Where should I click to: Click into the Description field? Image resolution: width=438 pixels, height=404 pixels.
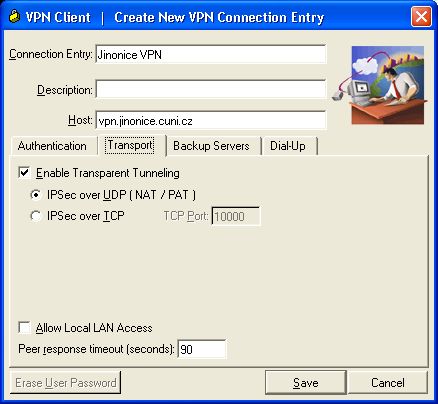[x=211, y=89]
